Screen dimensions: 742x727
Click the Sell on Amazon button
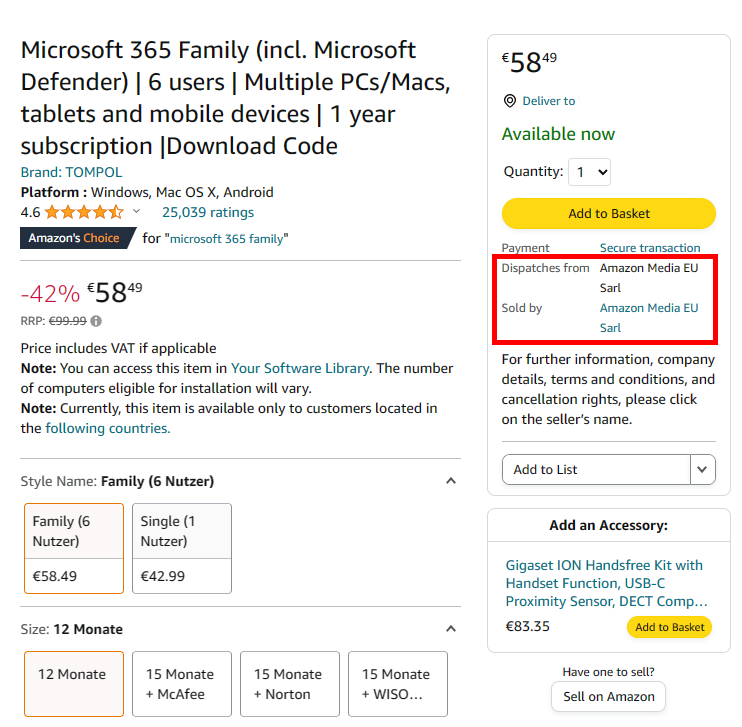(609, 697)
